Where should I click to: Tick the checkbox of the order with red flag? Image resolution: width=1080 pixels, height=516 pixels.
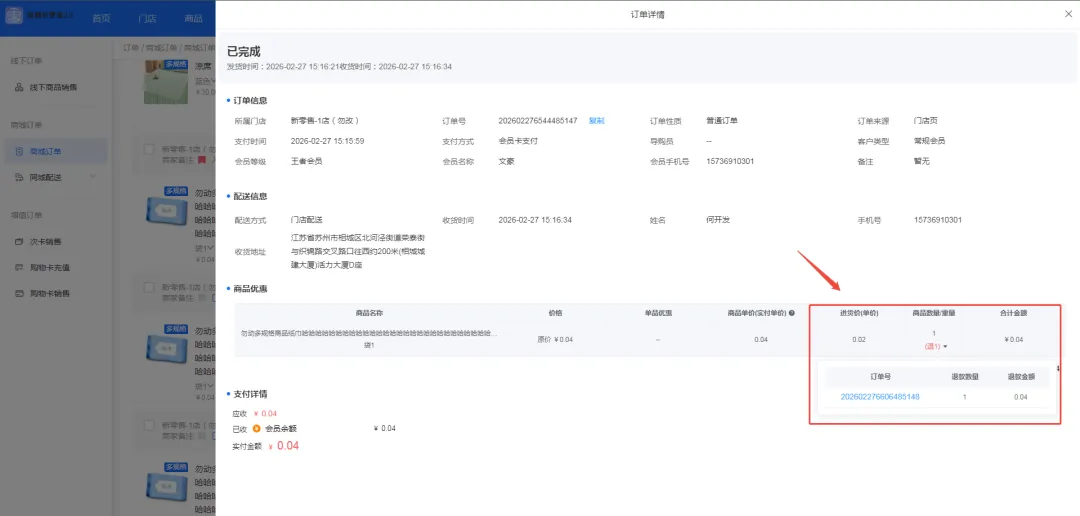[x=149, y=149]
